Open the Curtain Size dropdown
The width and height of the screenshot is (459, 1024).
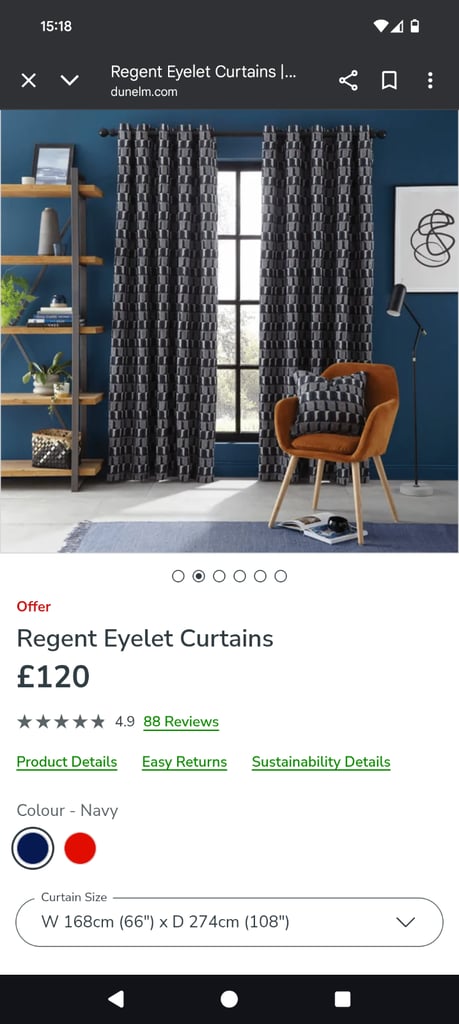pos(229,922)
